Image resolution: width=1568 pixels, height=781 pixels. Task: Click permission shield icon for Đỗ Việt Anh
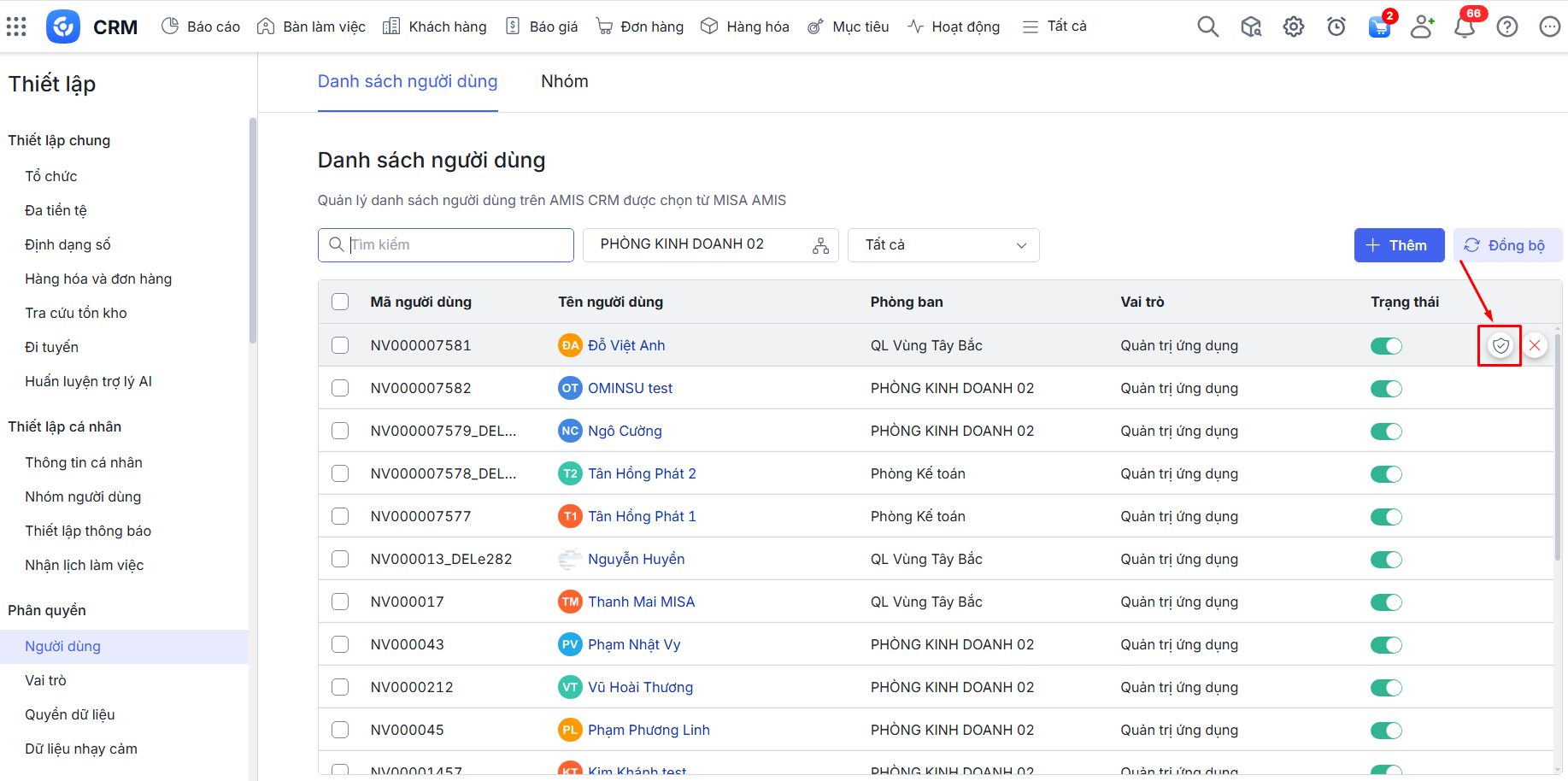pos(1500,345)
